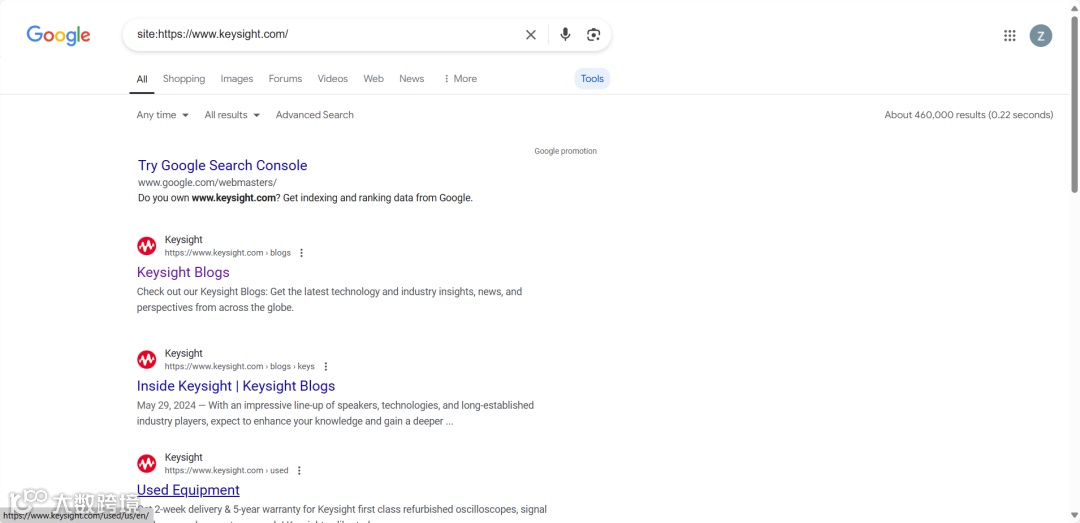This screenshot has width=1080, height=523.
Task: Clear the search box with X icon
Action: pos(530,34)
